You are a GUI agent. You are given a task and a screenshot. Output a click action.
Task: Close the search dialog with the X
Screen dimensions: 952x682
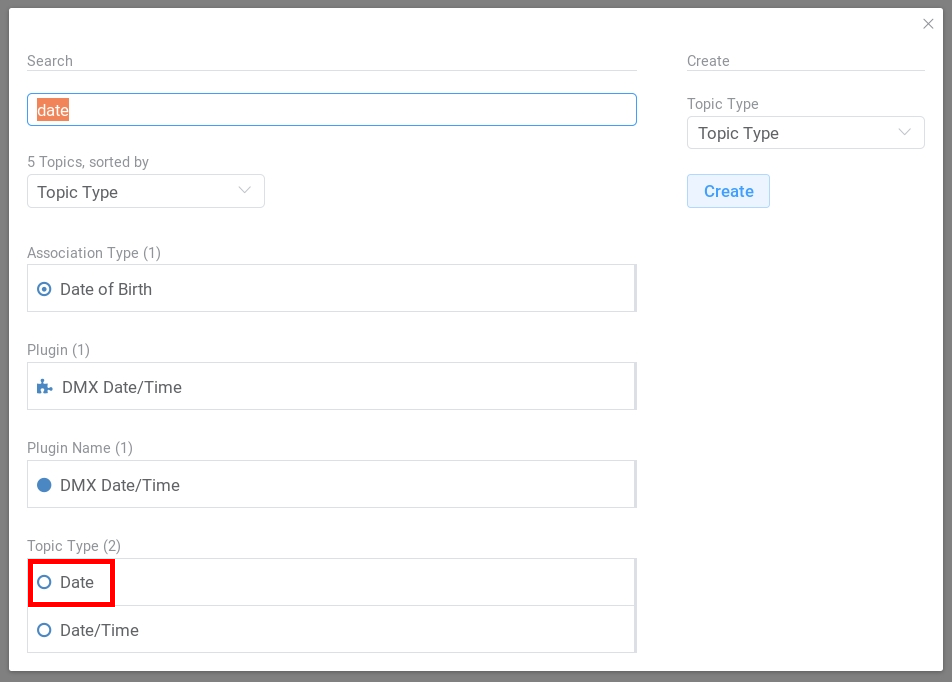[928, 24]
